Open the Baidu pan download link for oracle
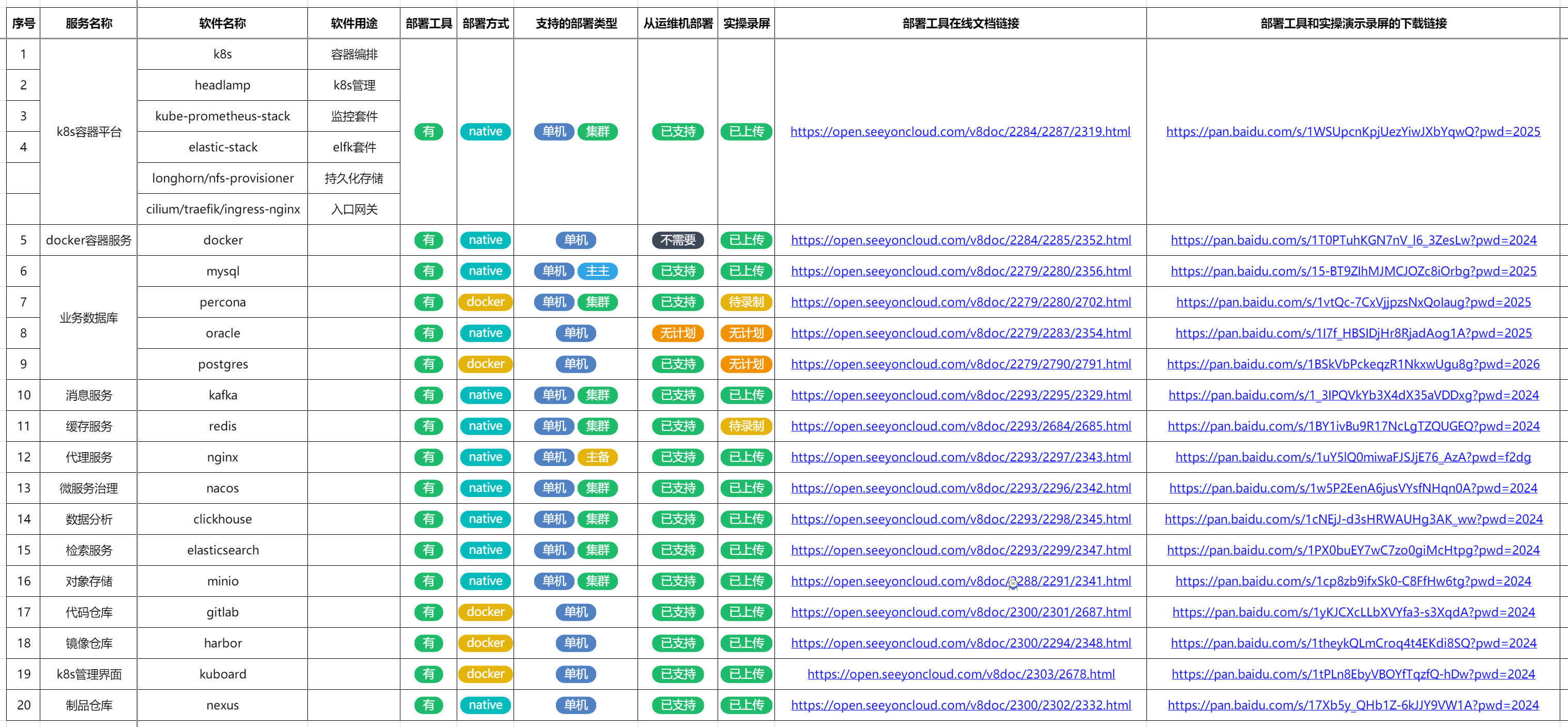The height and width of the screenshot is (727, 1568). [x=1353, y=333]
